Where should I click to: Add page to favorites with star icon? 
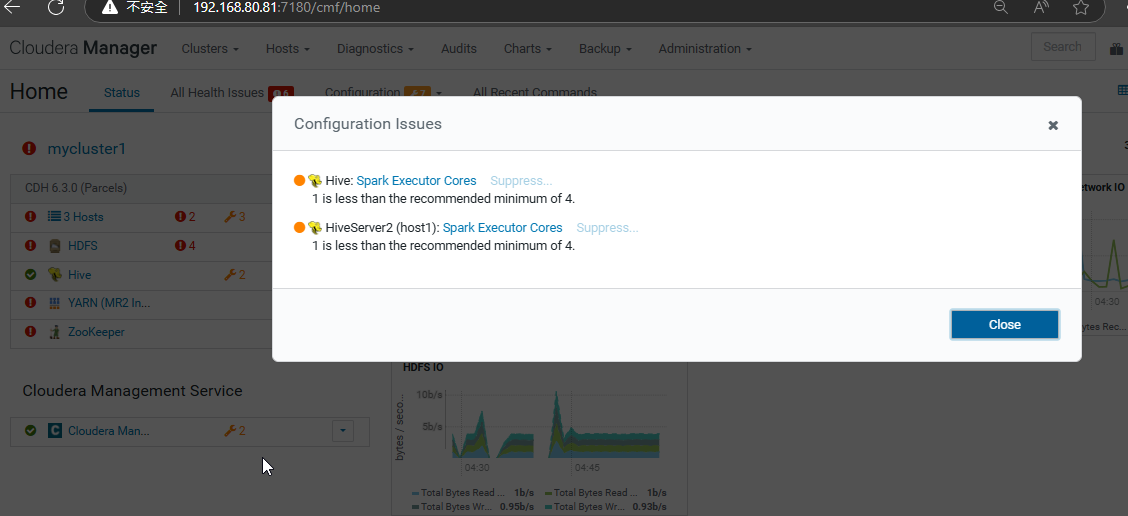pos(1081,7)
